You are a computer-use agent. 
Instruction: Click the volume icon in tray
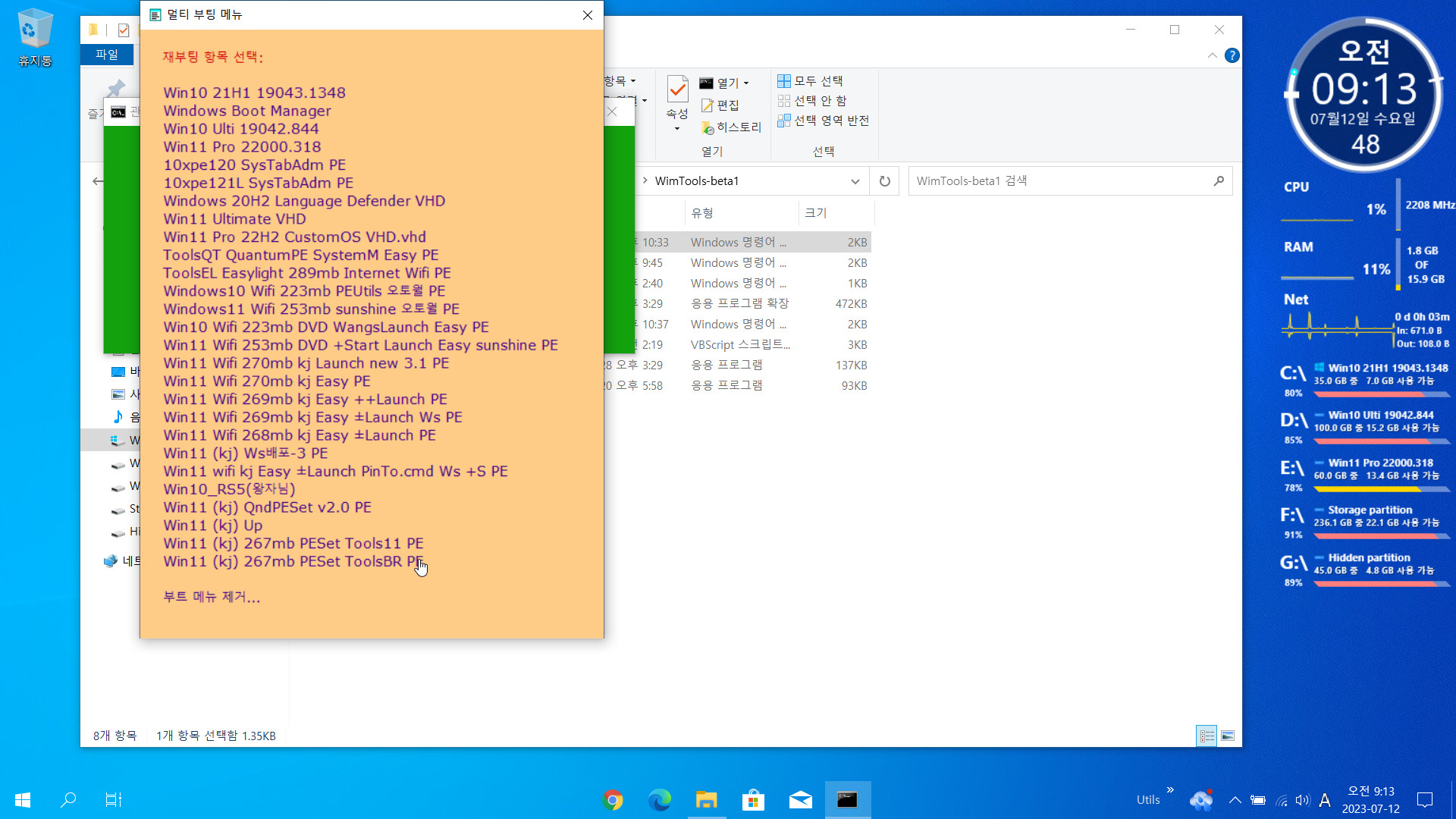(1303, 800)
